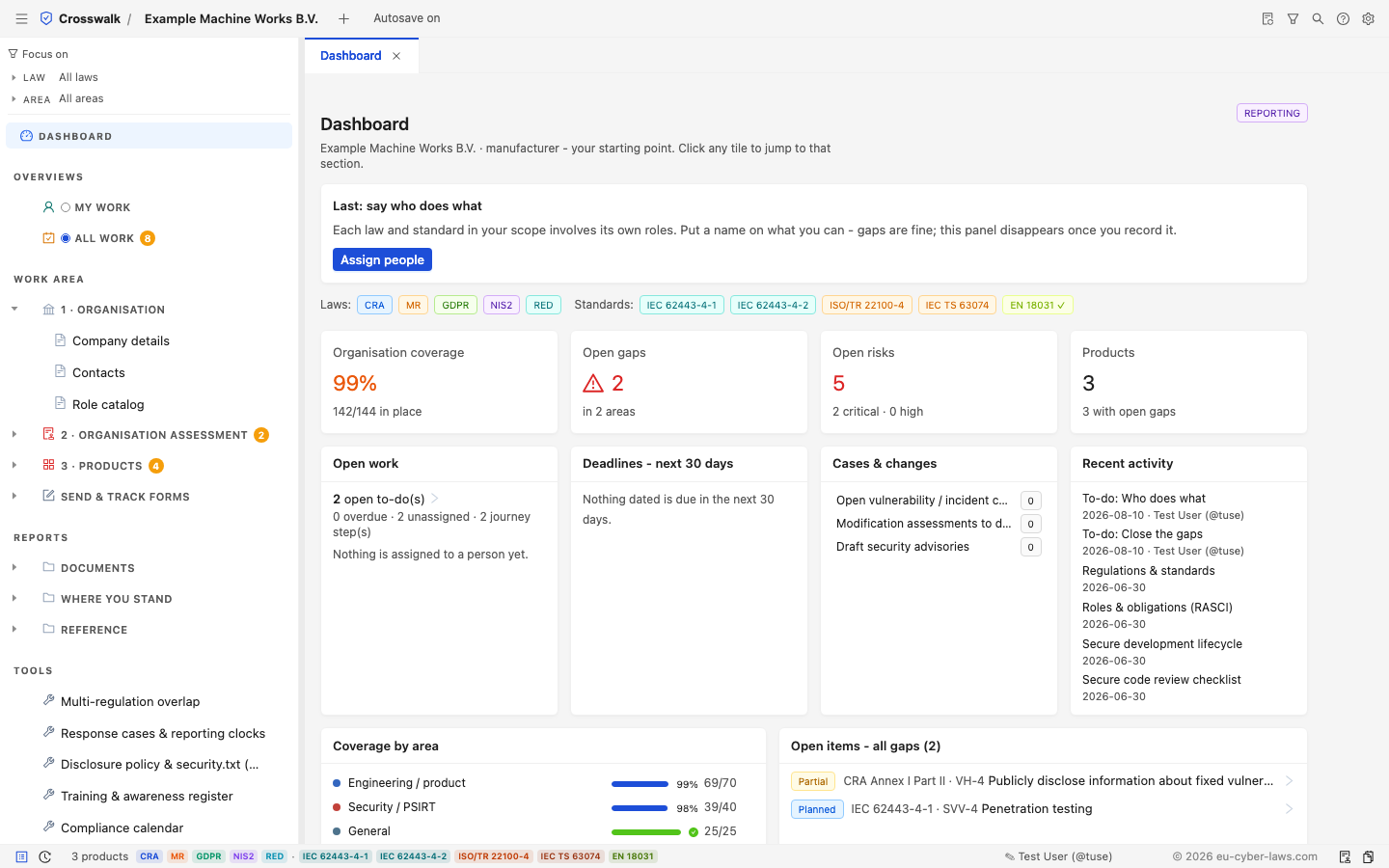The height and width of the screenshot is (868, 1389).
Task: Expand the Send & Track Forms section
Action: point(14,496)
